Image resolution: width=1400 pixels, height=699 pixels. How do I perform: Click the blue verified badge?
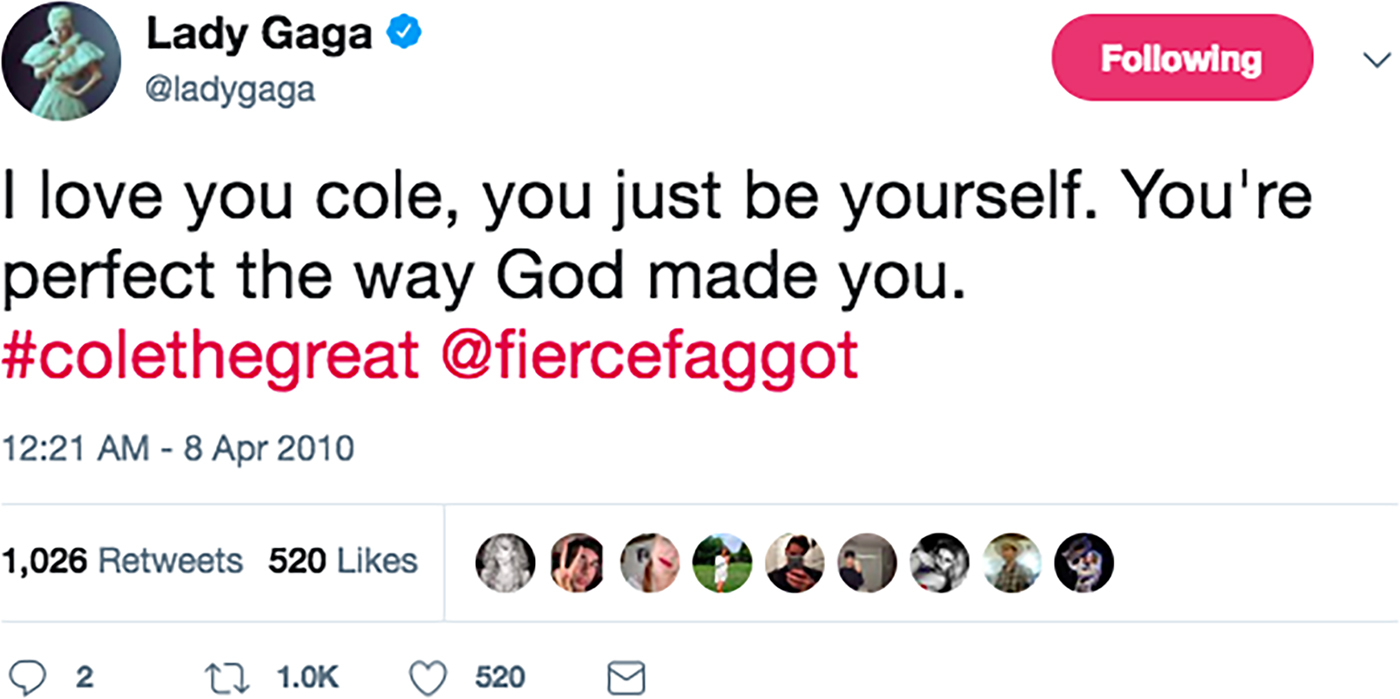404,35
